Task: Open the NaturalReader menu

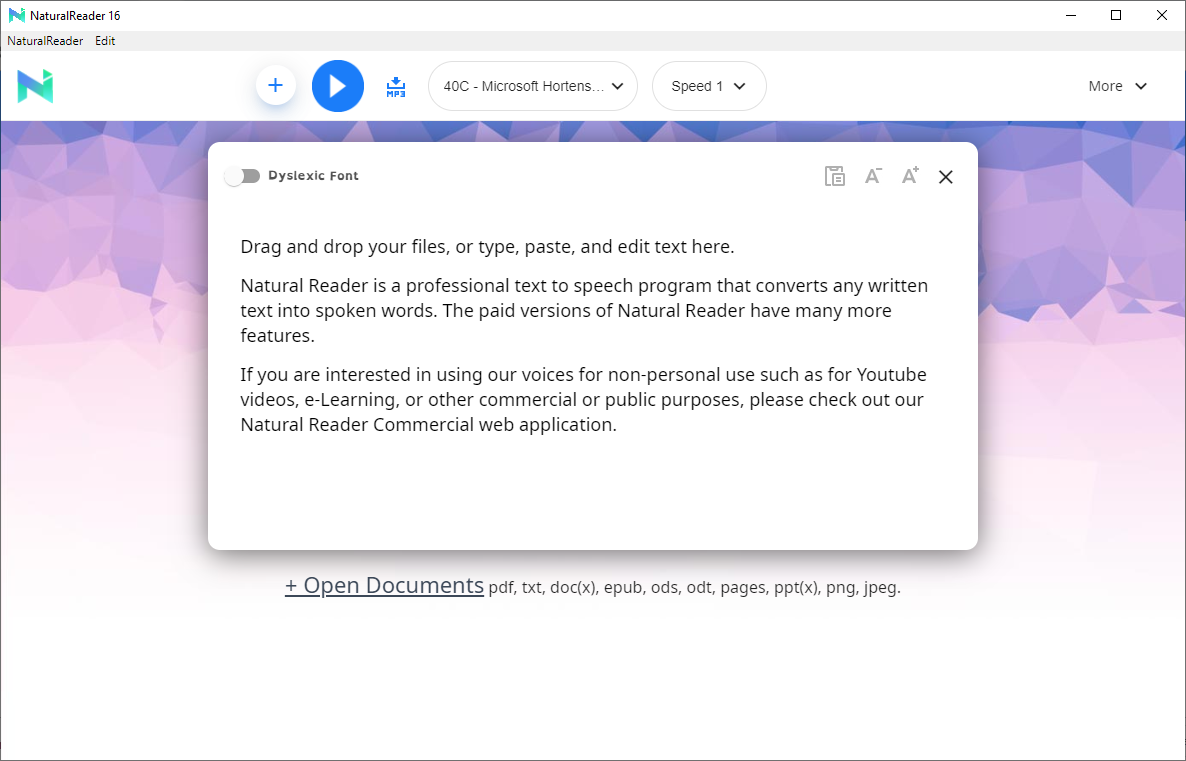Action: click(45, 41)
